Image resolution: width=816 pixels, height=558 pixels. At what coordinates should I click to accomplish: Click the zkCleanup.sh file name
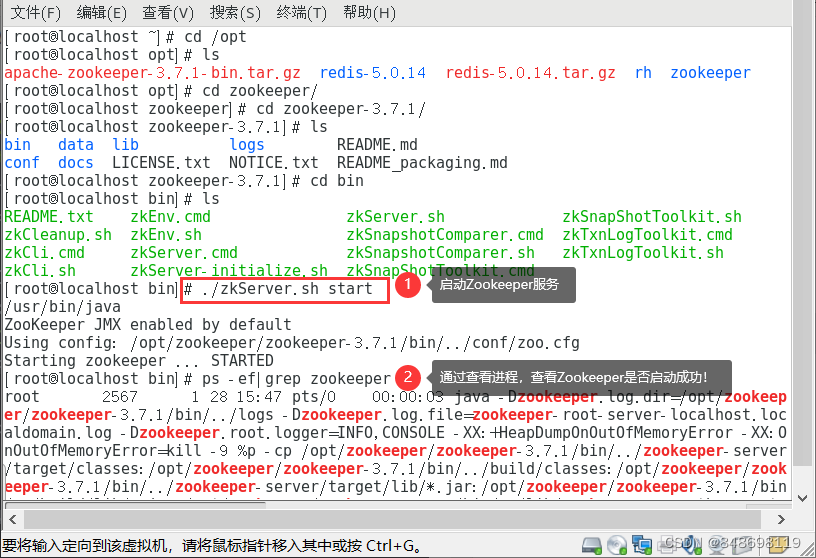click(58, 235)
